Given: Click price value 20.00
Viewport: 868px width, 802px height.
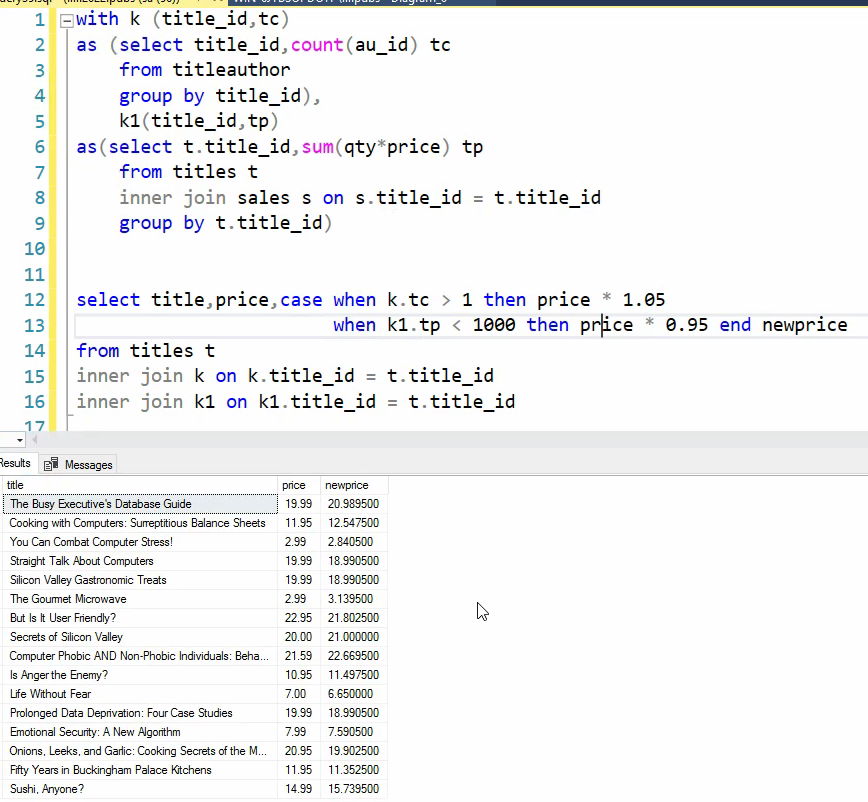Looking at the screenshot, I should [x=299, y=637].
